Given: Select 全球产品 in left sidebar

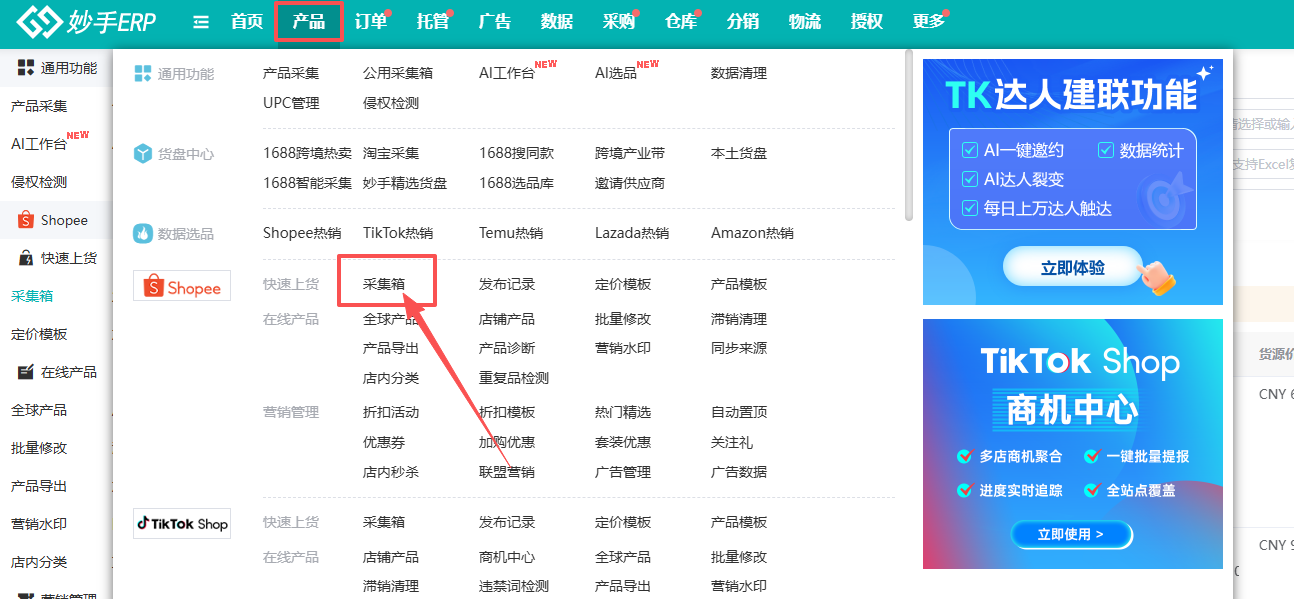Looking at the screenshot, I should (x=39, y=410).
